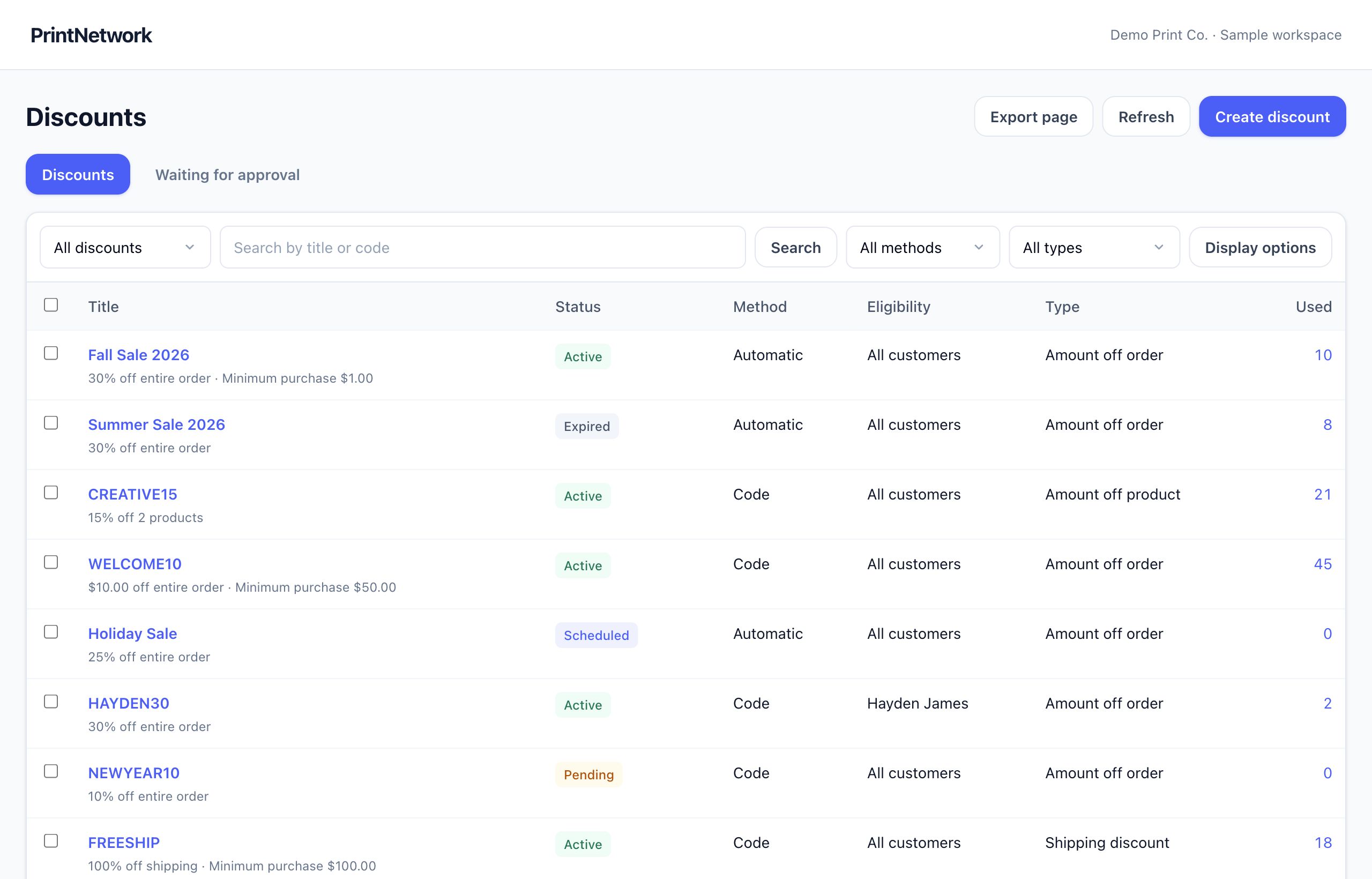Image resolution: width=1372 pixels, height=879 pixels.
Task: Click the used count 10 for Fall Sale
Action: tap(1323, 355)
